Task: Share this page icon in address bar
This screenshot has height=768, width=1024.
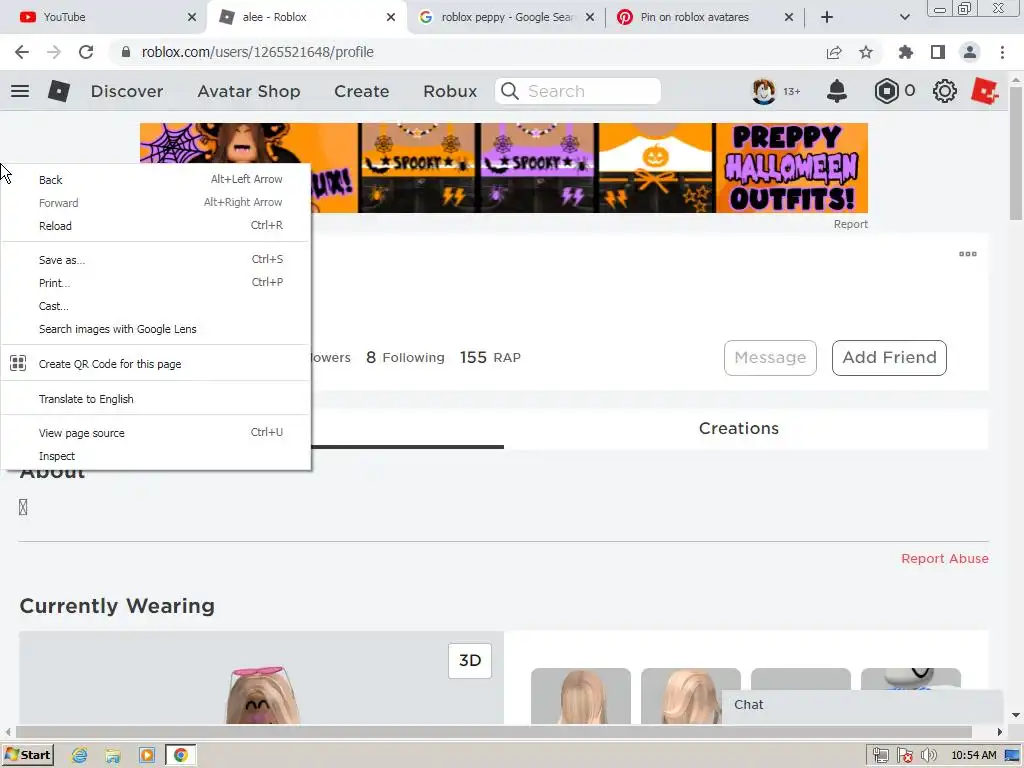Action: [834, 52]
